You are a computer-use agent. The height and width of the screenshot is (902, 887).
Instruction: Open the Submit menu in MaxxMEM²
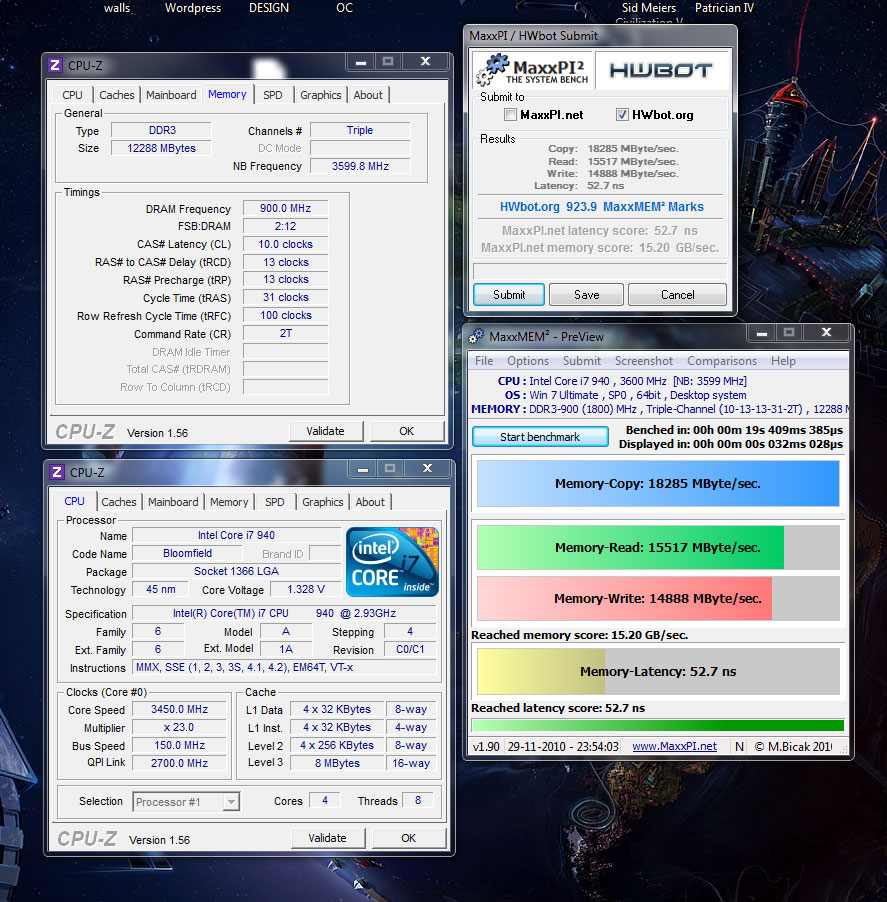pyautogui.click(x=582, y=361)
